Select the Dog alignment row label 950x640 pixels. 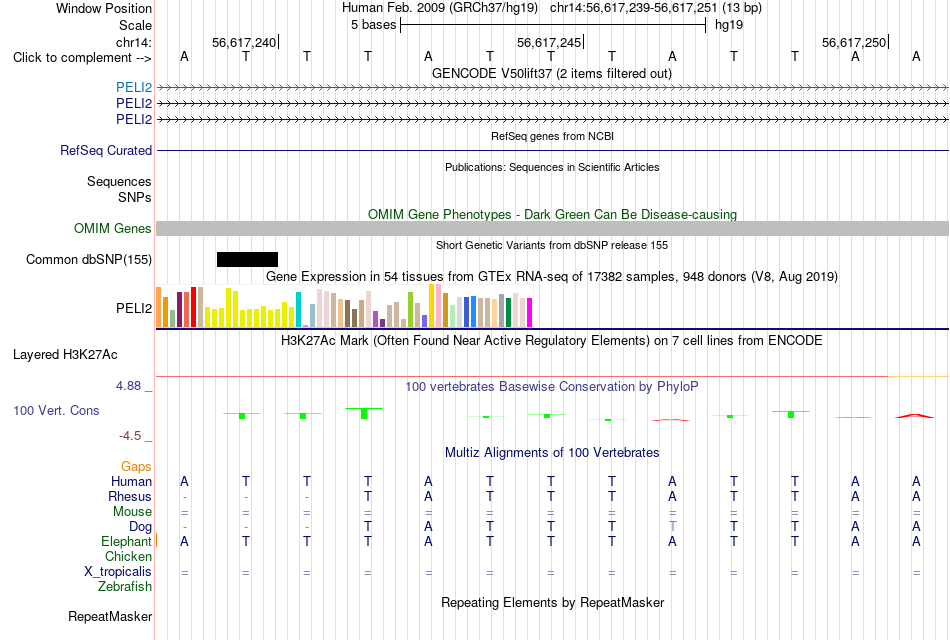[140, 527]
